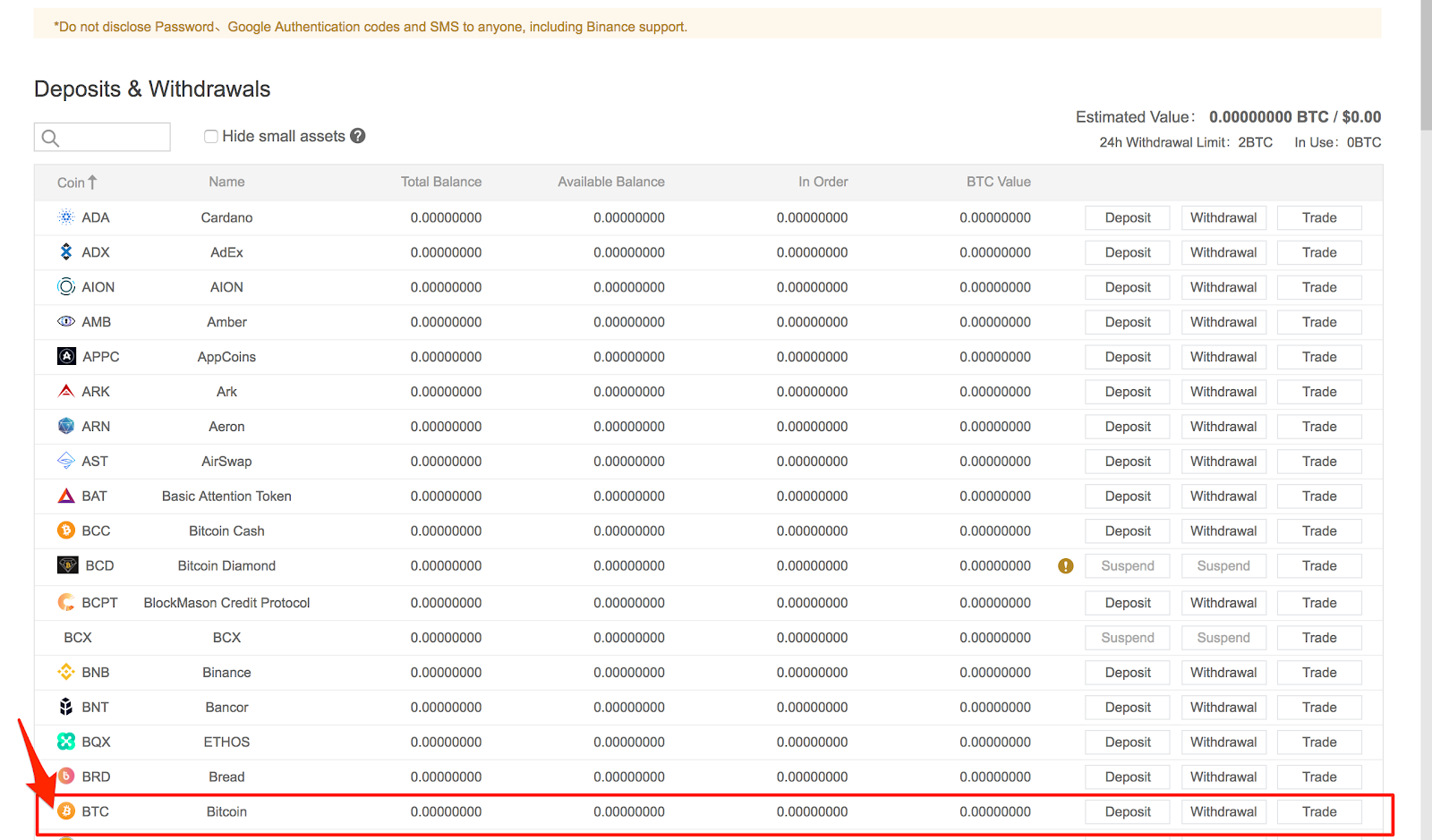Click the BQX ETHOS coin icon
The height and width of the screenshot is (840, 1432).
pos(66,742)
